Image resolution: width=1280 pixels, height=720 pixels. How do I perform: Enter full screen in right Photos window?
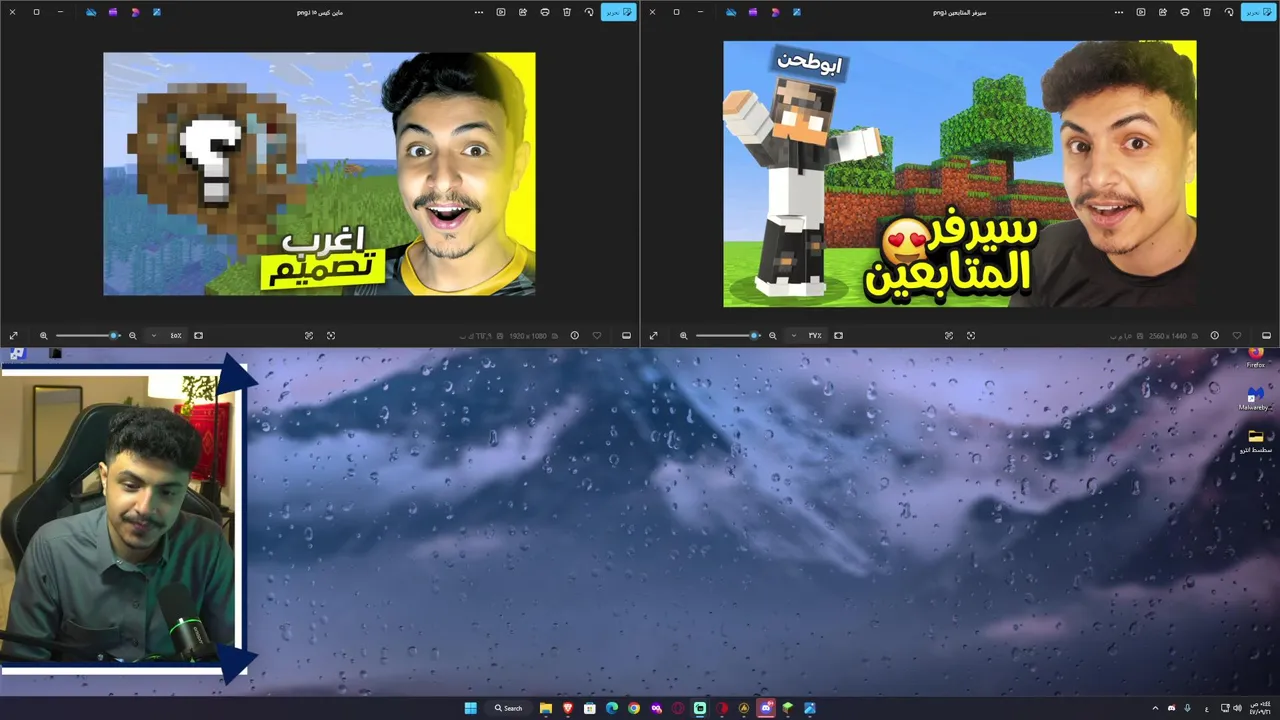[654, 336]
